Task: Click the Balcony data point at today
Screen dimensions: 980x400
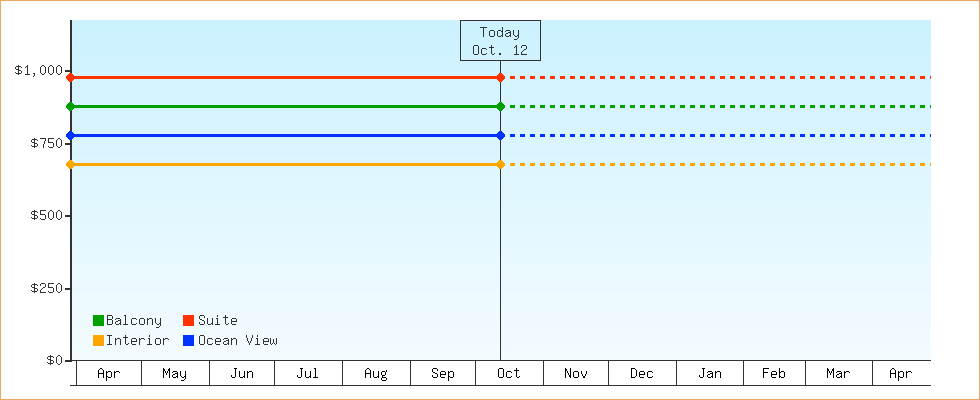Action: point(500,106)
